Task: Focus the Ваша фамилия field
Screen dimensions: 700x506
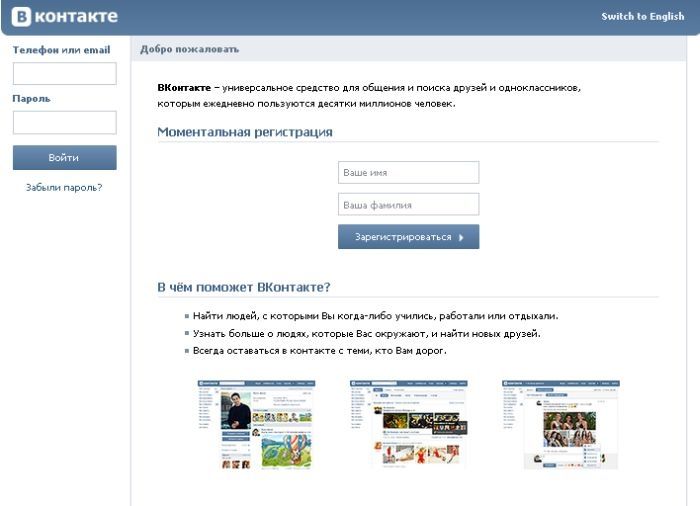Action: (x=408, y=205)
